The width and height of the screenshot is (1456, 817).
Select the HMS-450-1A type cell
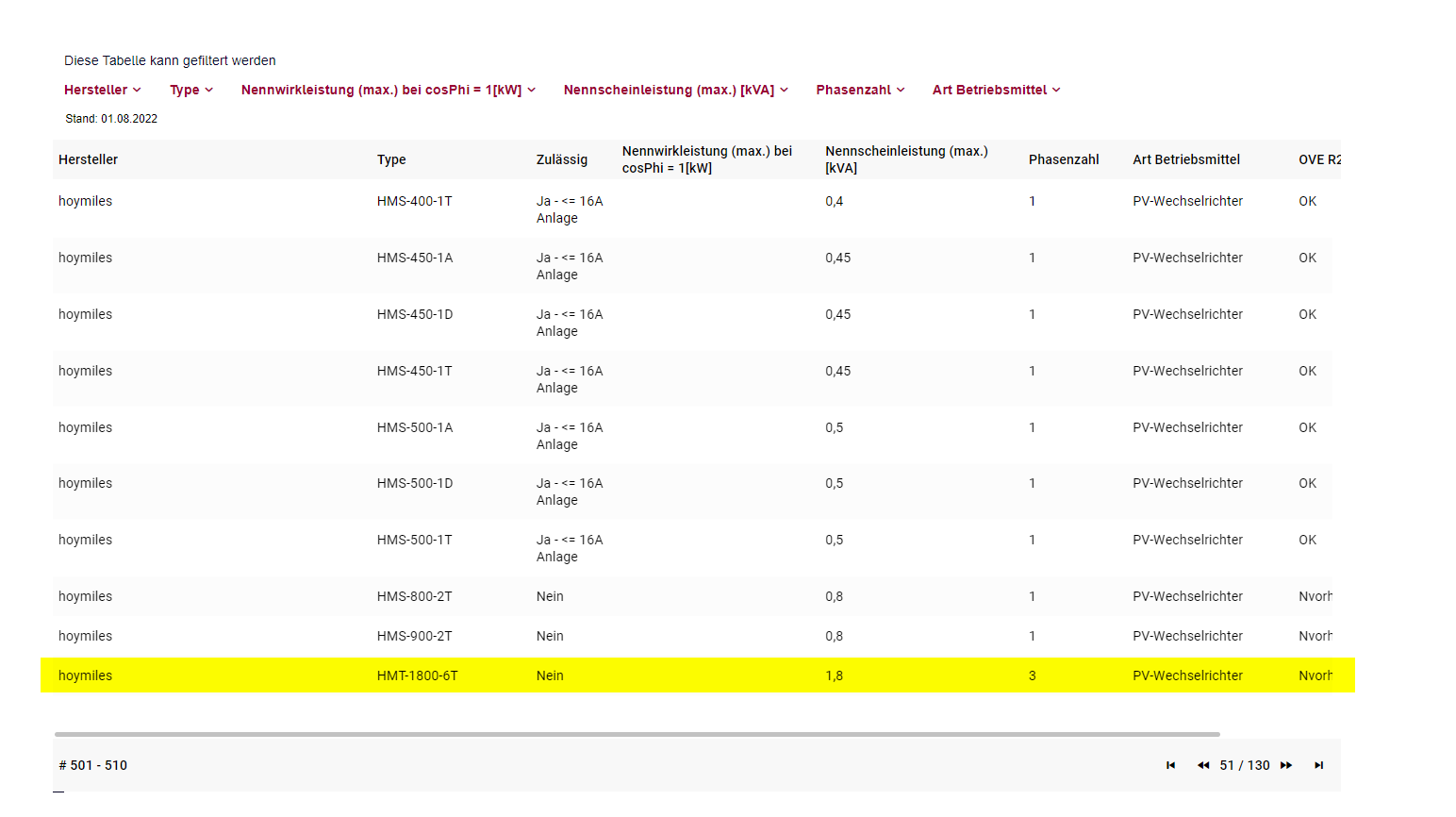pyautogui.click(x=415, y=258)
